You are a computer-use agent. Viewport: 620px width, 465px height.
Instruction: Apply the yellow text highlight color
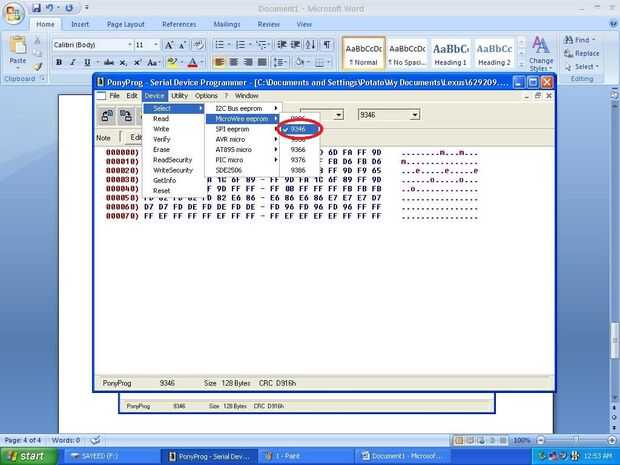(x=172, y=62)
